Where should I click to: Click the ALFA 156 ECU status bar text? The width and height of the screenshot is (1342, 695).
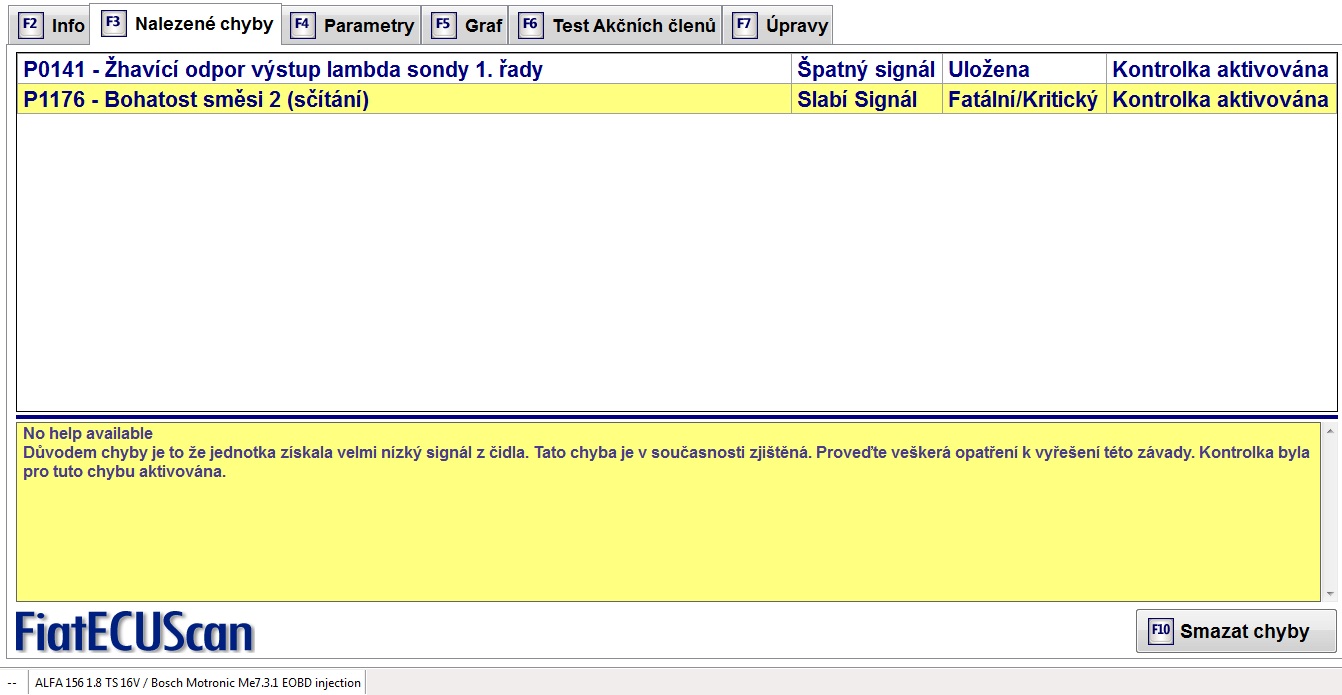point(197,683)
